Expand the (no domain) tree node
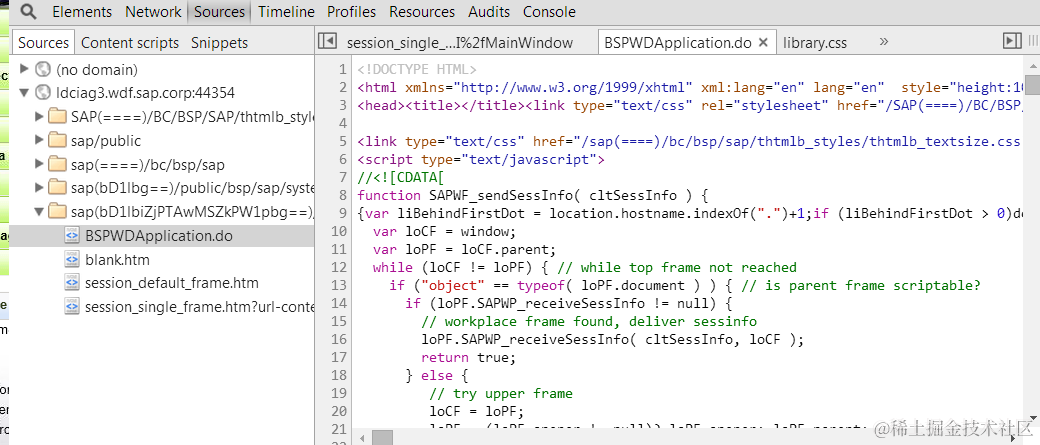 coord(25,68)
